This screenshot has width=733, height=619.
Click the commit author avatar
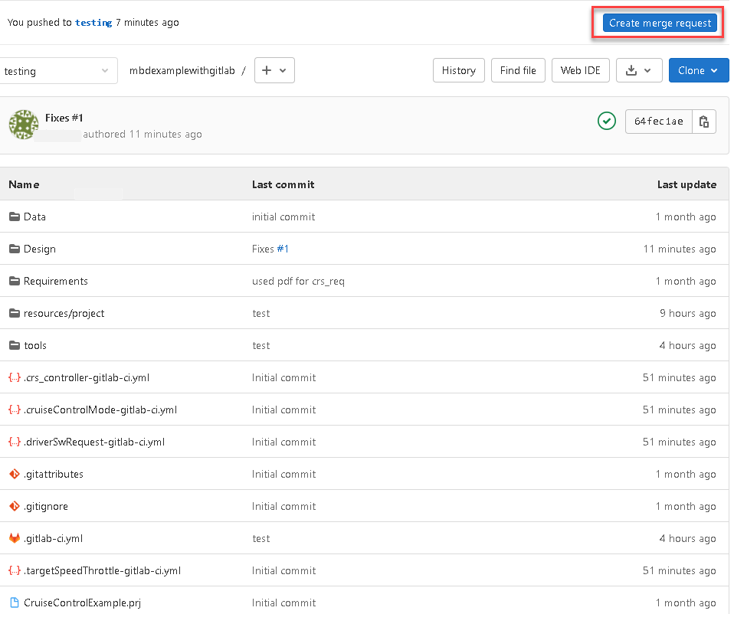click(24, 124)
